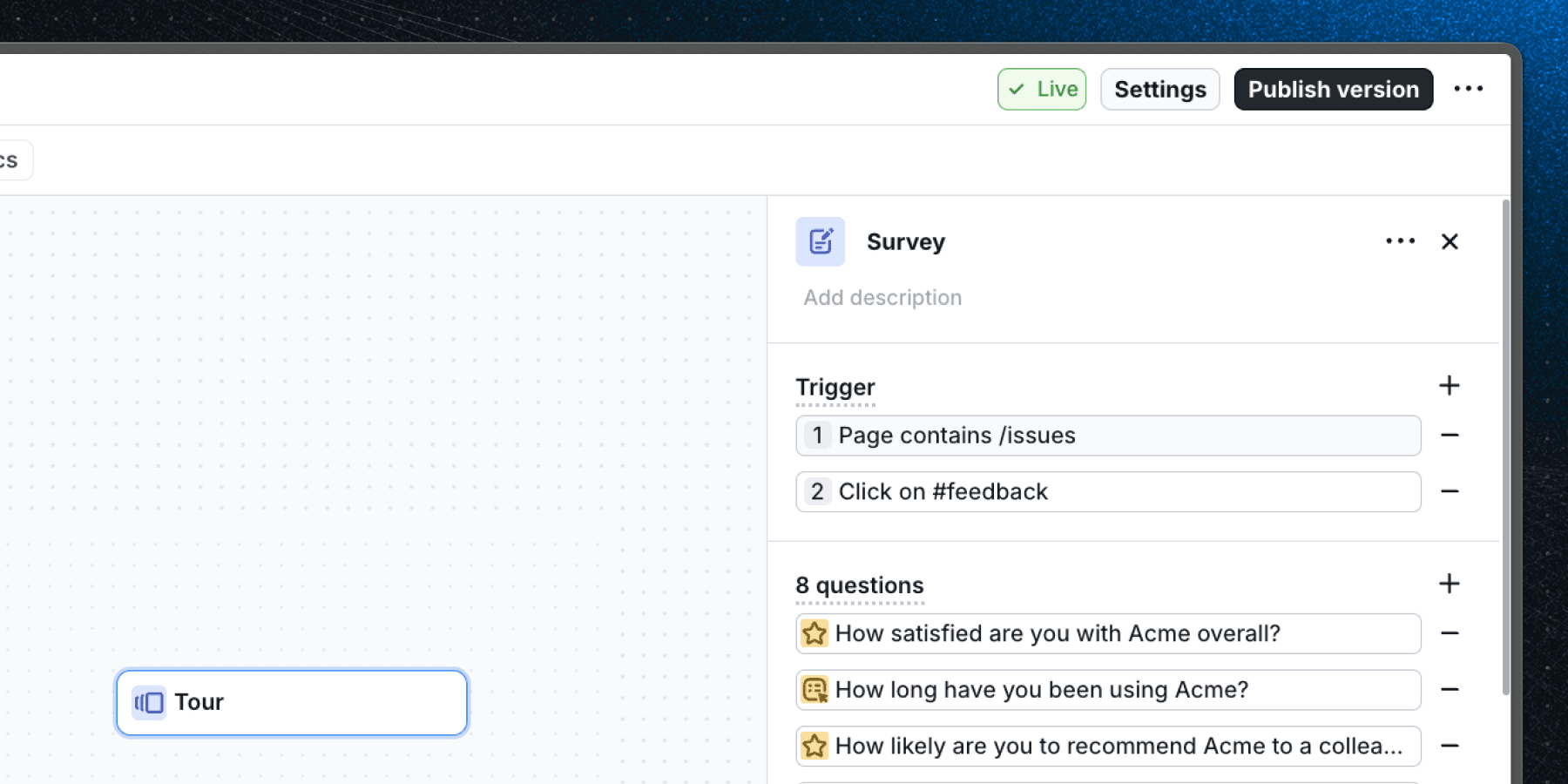1568x784 pixels.
Task: Click the Survey edit icon in the panel header
Action: click(x=819, y=241)
